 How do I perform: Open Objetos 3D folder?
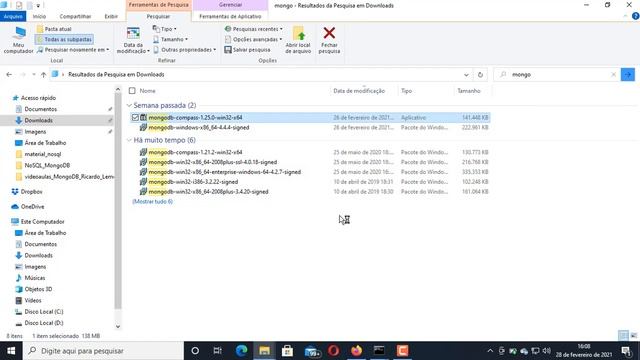point(38,289)
